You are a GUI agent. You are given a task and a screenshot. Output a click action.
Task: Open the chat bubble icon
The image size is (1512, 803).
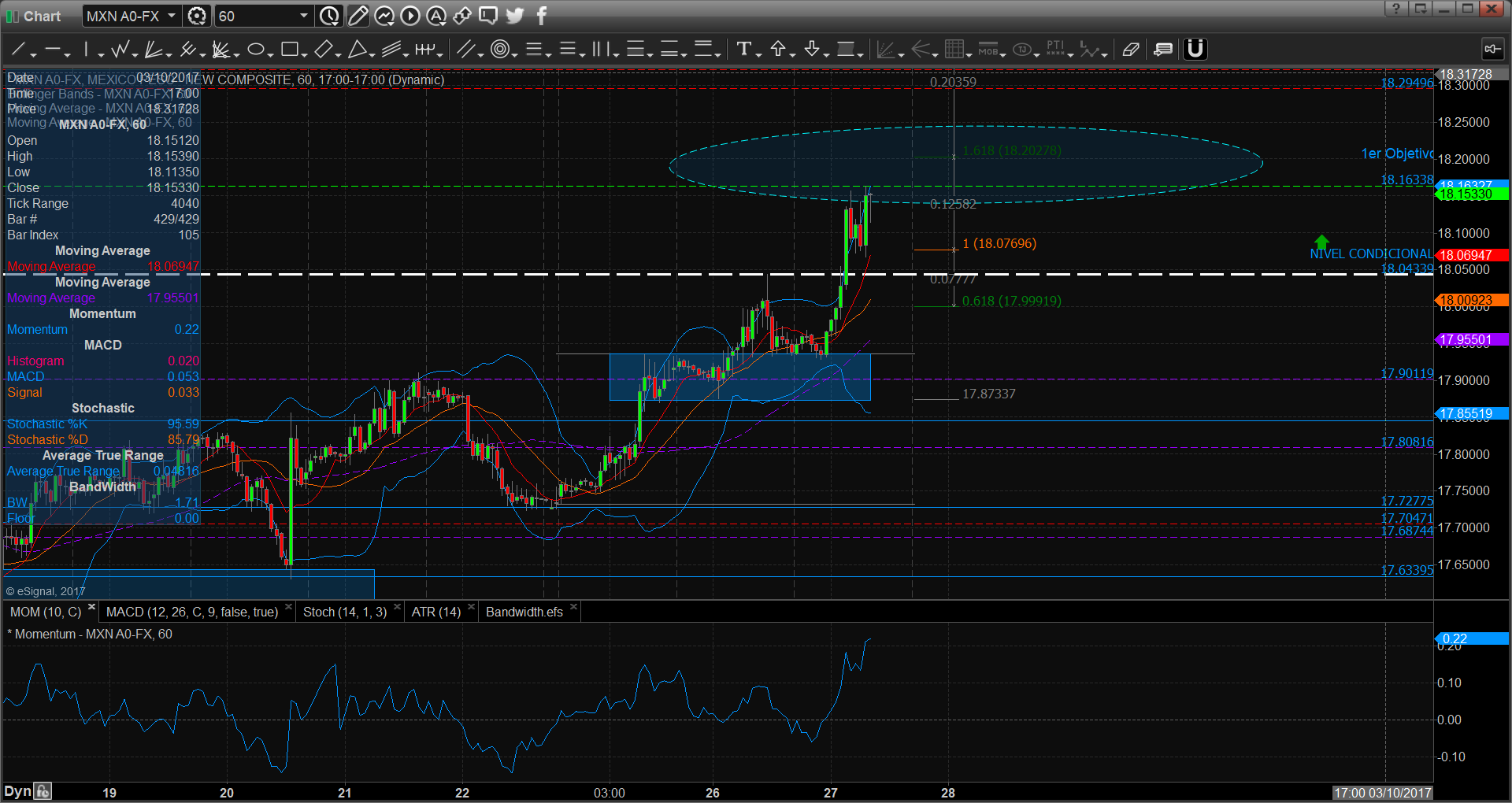[x=488, y=16]
